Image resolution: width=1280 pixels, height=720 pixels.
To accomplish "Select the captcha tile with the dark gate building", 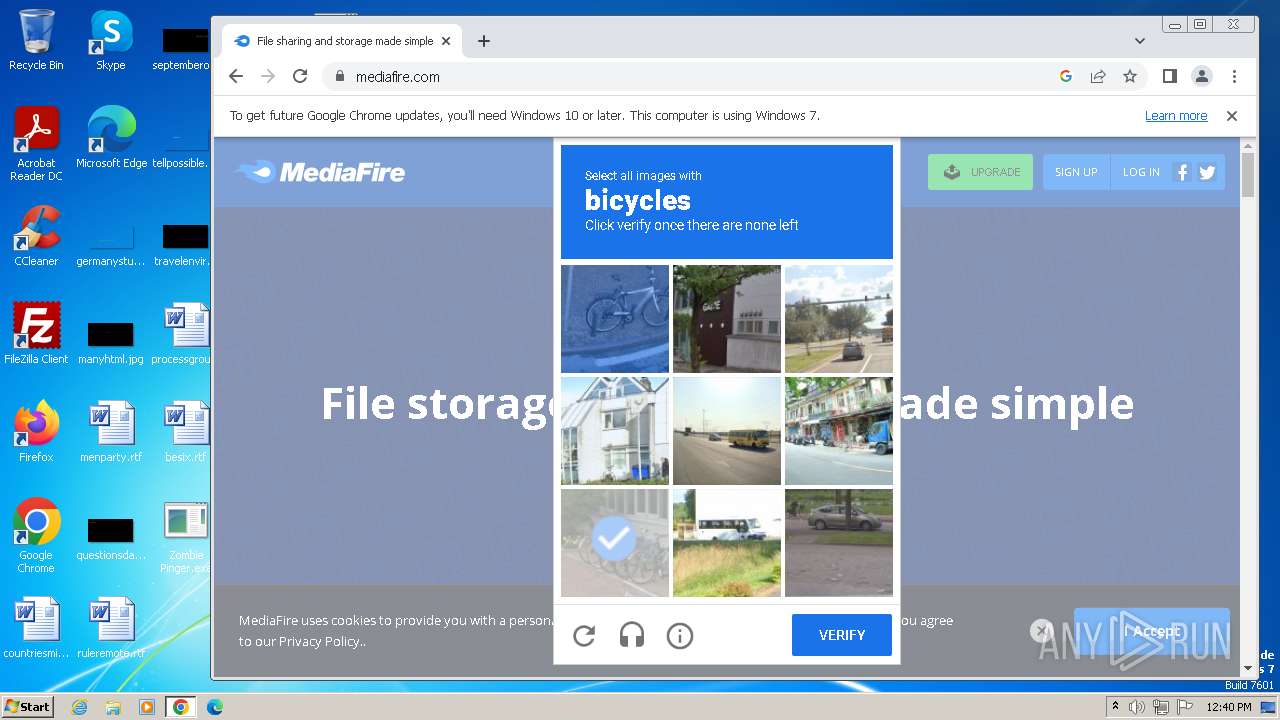I will pyautogui.click(x=727, y=319).
